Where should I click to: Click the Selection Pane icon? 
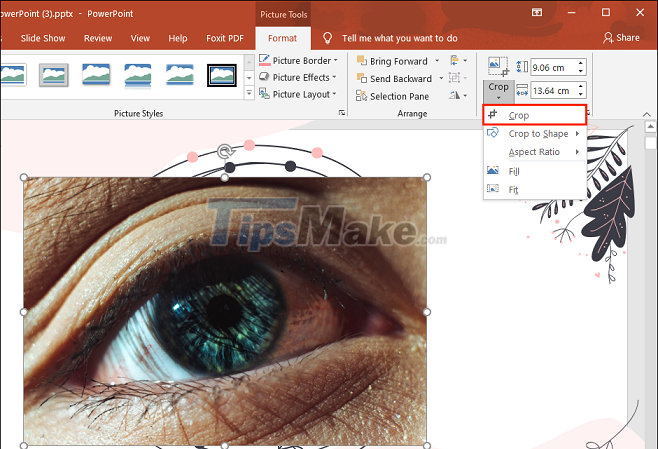coord(361,96)
